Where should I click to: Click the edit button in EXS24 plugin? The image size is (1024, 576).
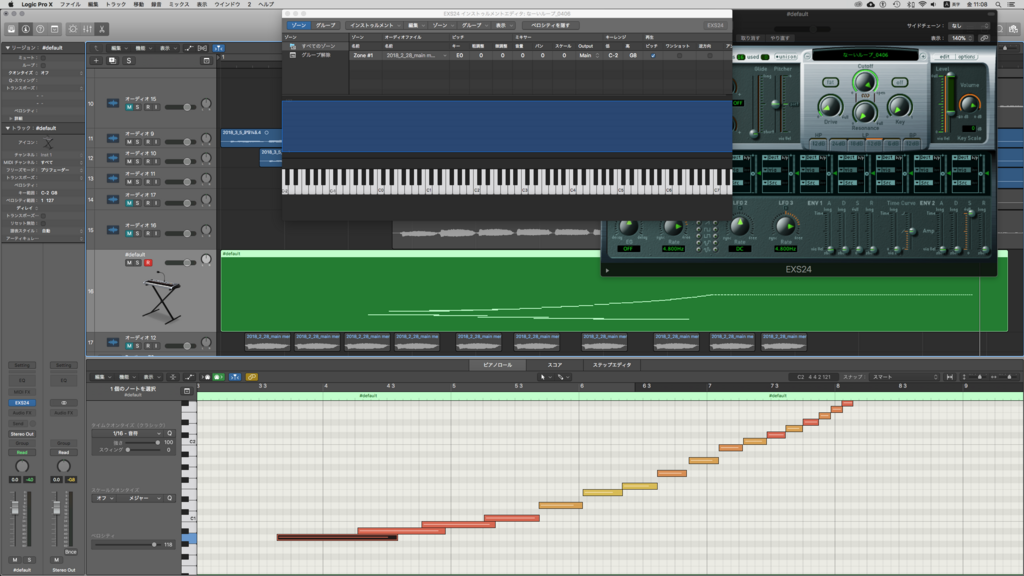point(944,57)
